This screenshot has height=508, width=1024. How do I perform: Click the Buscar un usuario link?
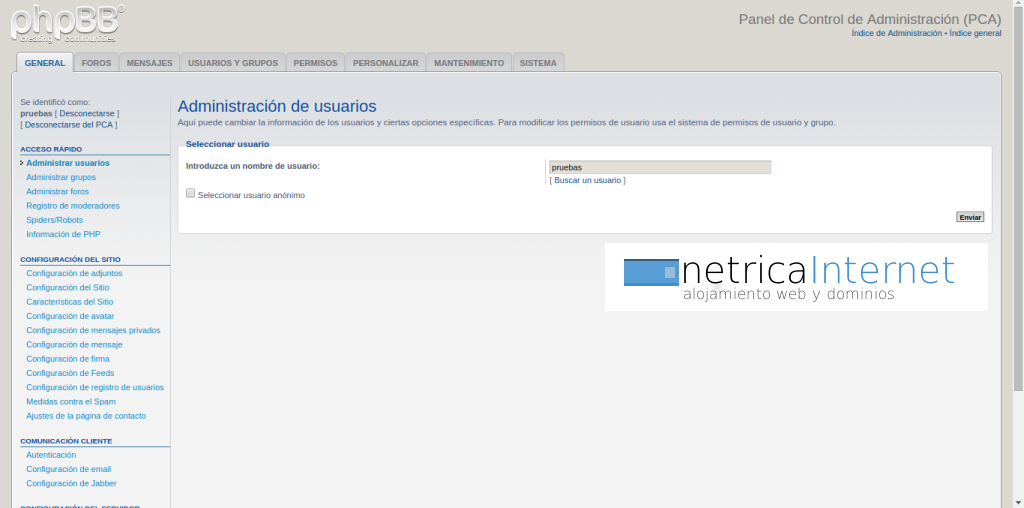coord(588,180)
